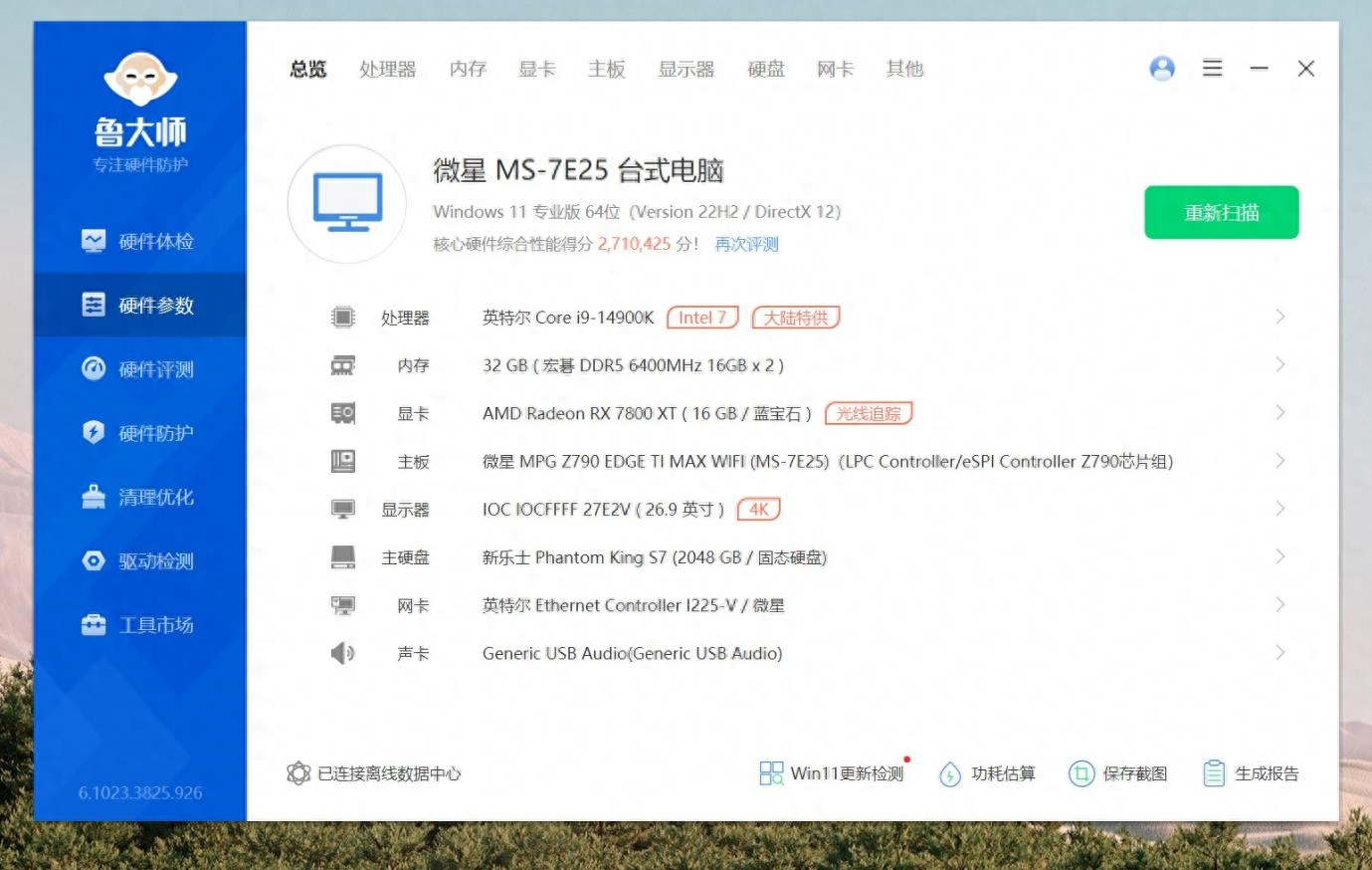Click the 光线追踪 tag
The image size is (1372, 870).
pos(869,413)
